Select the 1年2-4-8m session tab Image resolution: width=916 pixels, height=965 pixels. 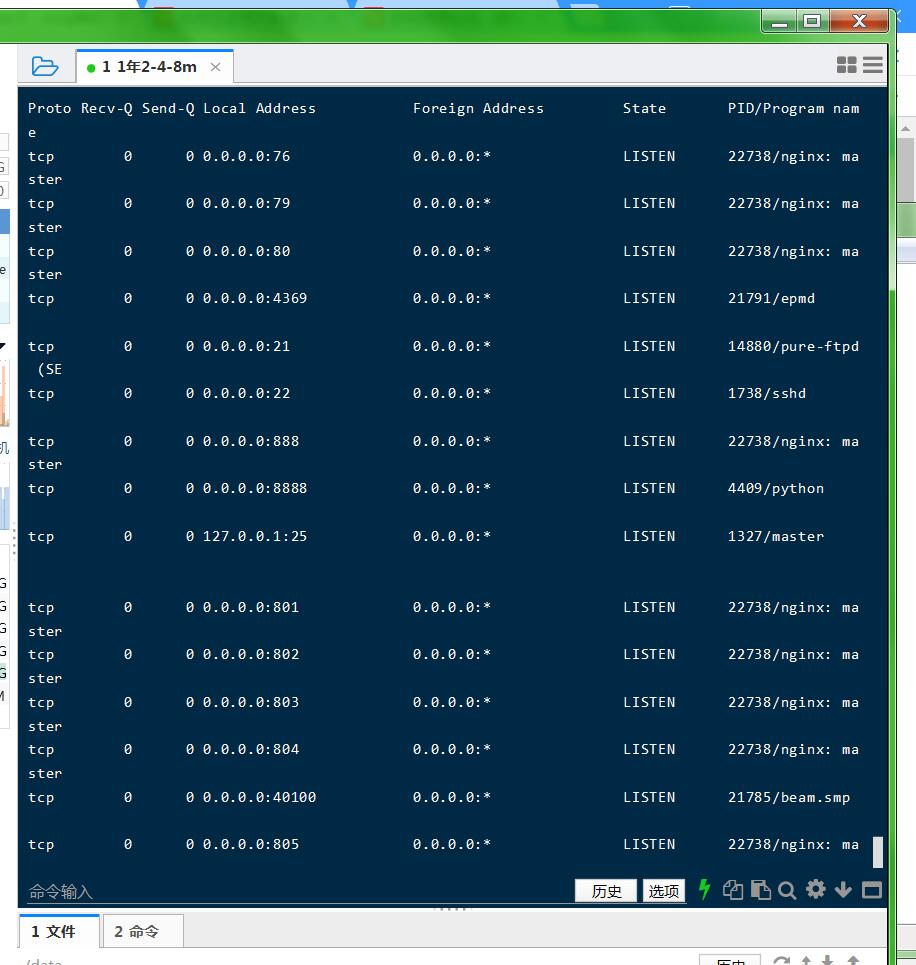click(148, 67)
